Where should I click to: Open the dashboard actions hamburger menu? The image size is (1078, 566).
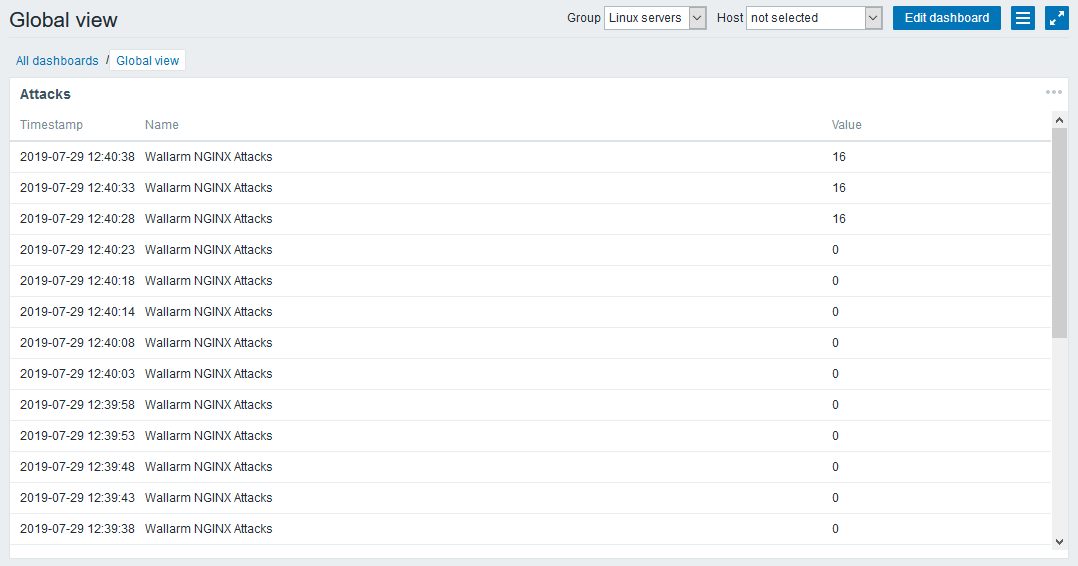pyautogui.click(x=1022, y=18)
